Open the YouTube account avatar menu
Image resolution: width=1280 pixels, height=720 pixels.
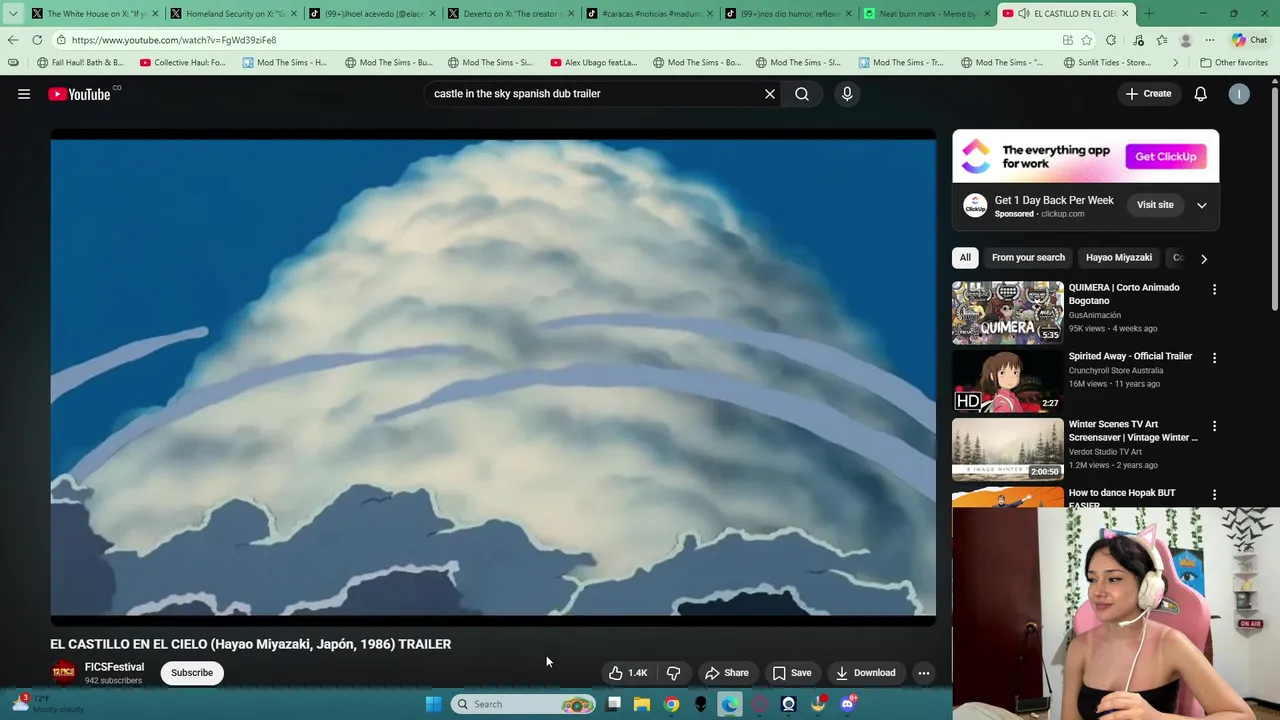pyautogui.click(x=1239, y=94)
